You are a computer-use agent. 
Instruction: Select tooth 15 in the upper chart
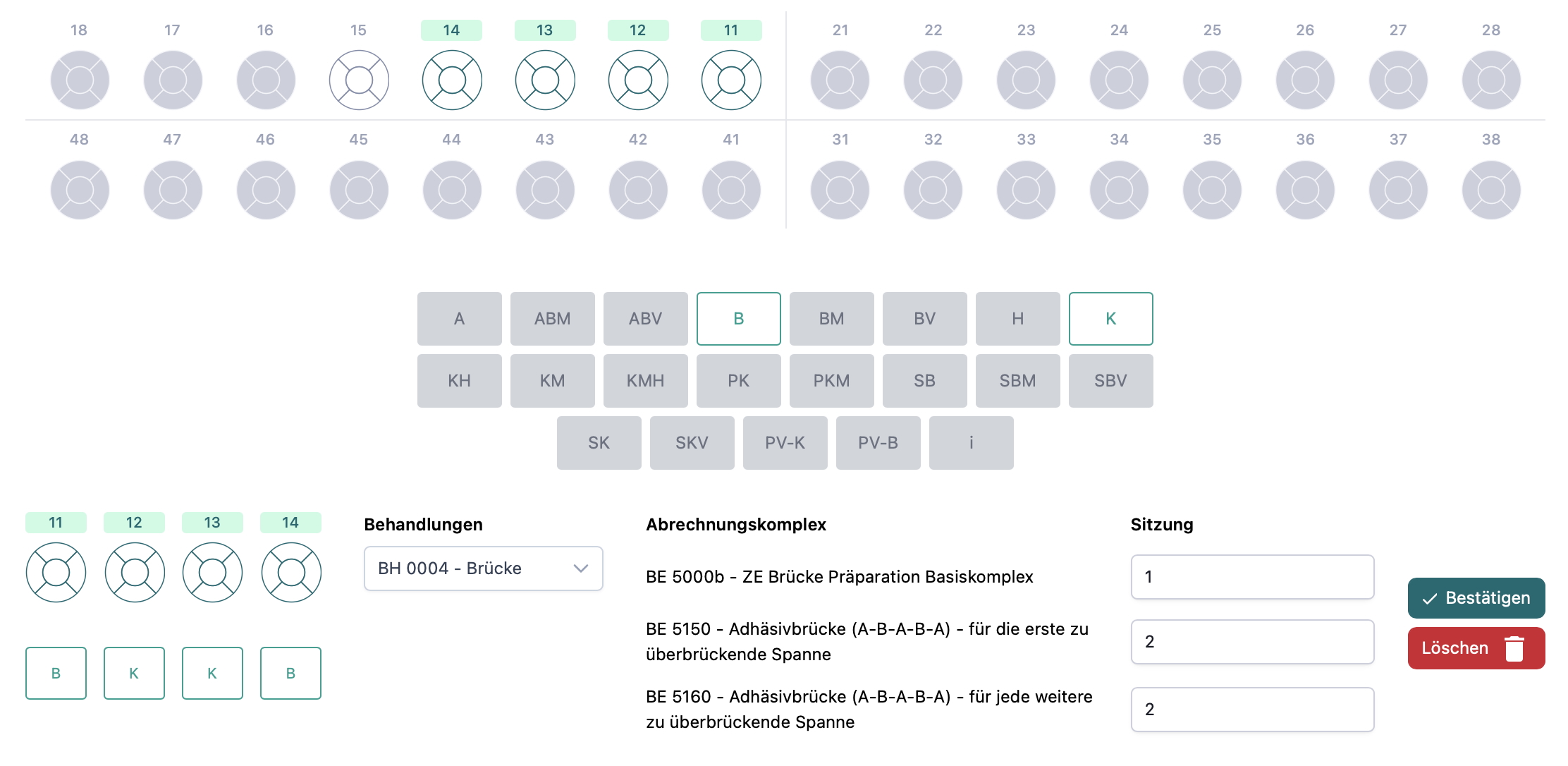point(359,80)
